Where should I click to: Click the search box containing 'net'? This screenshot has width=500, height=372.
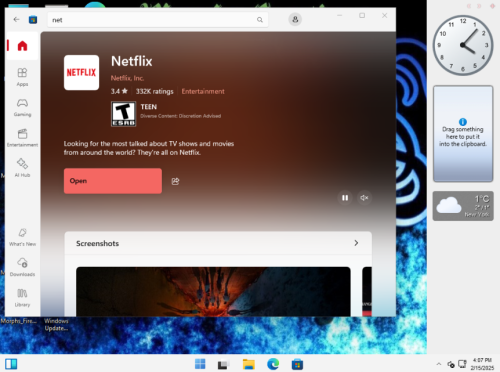tap(158, 20)
